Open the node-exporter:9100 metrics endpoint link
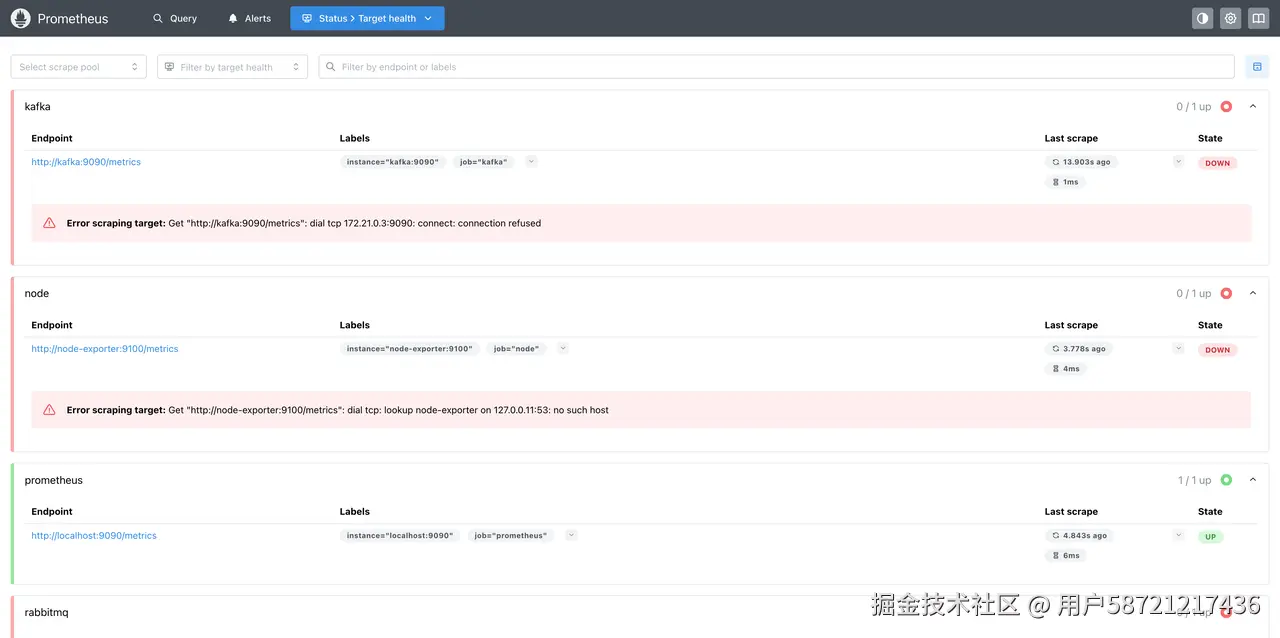 (x=105, y=349)
